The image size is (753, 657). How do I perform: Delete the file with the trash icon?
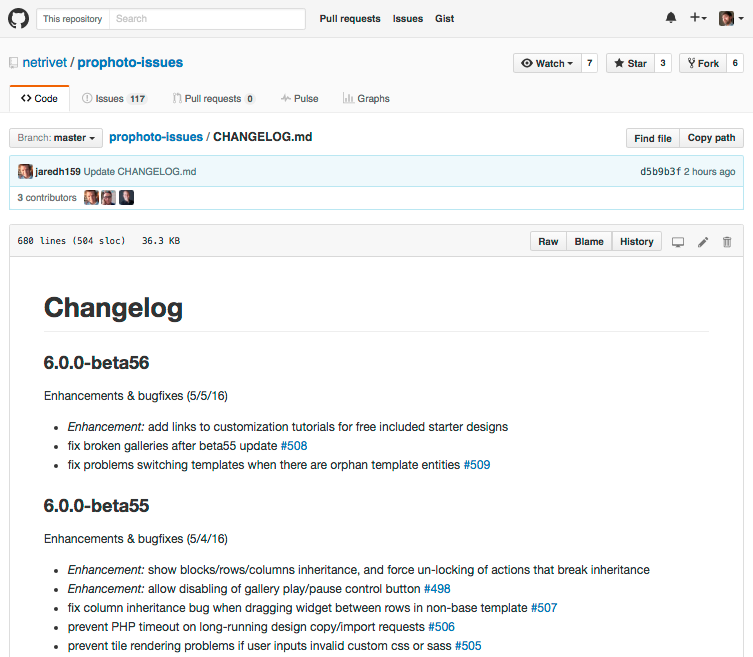coord(727,242)
